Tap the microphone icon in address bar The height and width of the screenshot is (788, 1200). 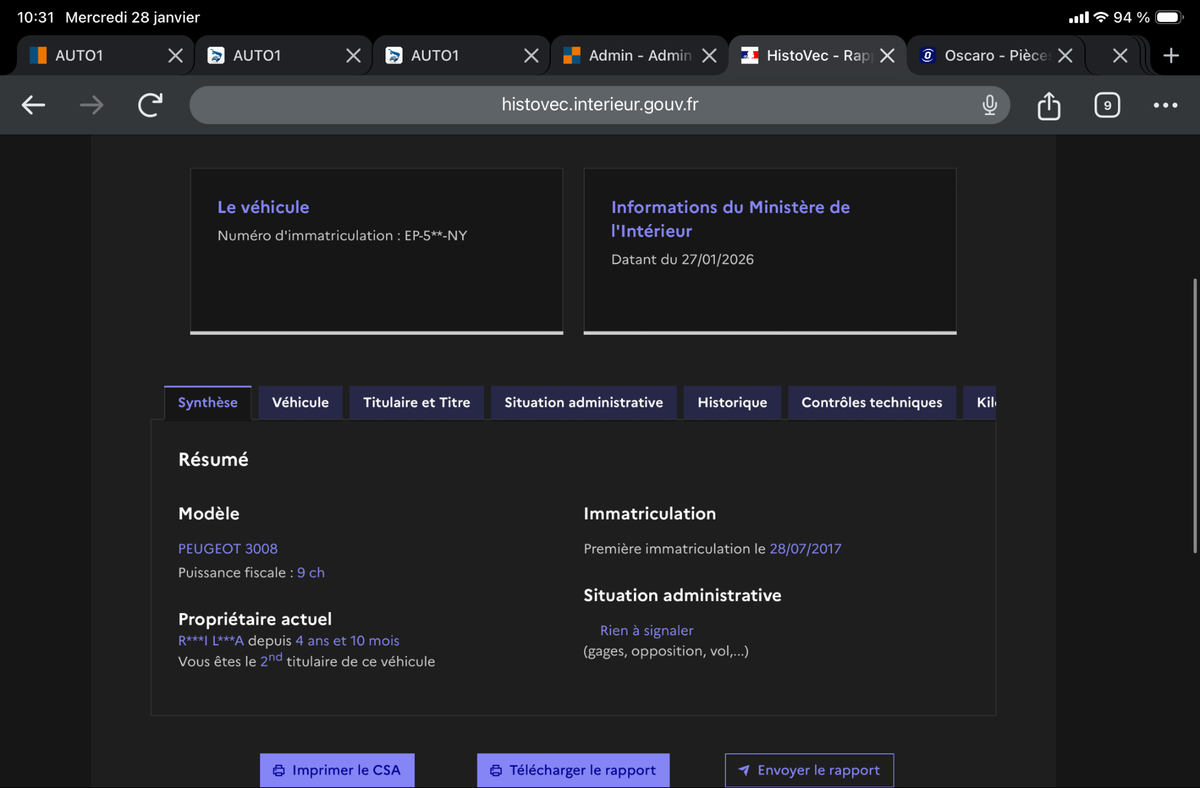pos(989,105)
